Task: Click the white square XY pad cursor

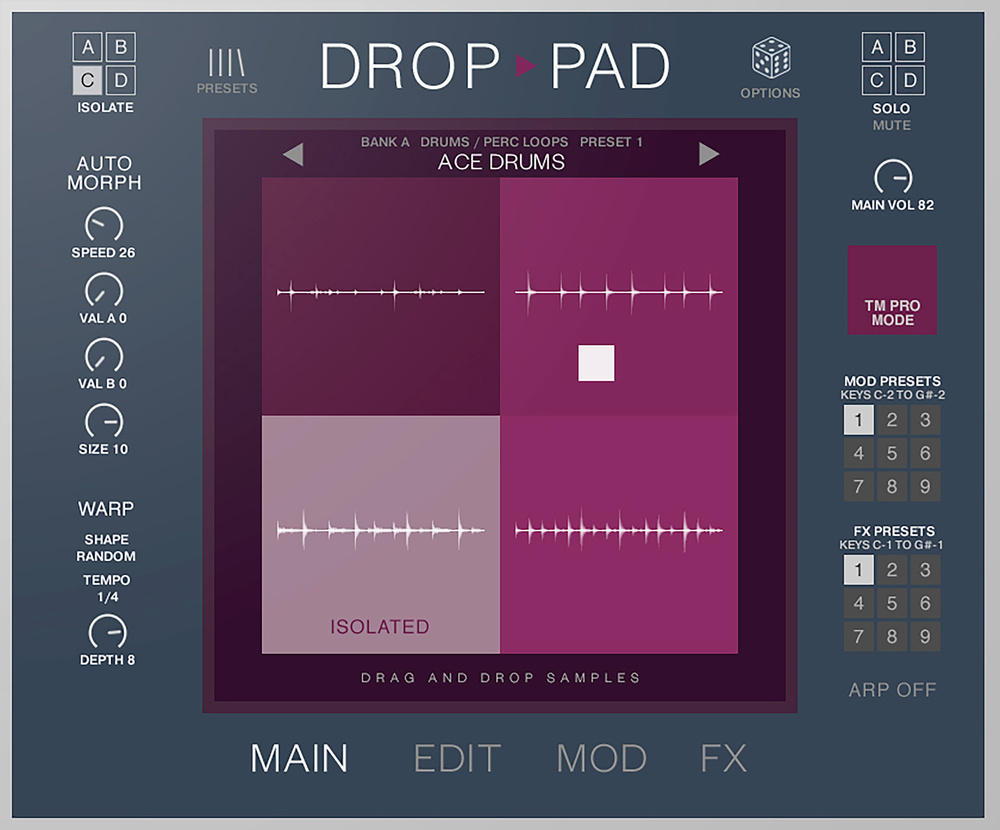Action: 596,363
